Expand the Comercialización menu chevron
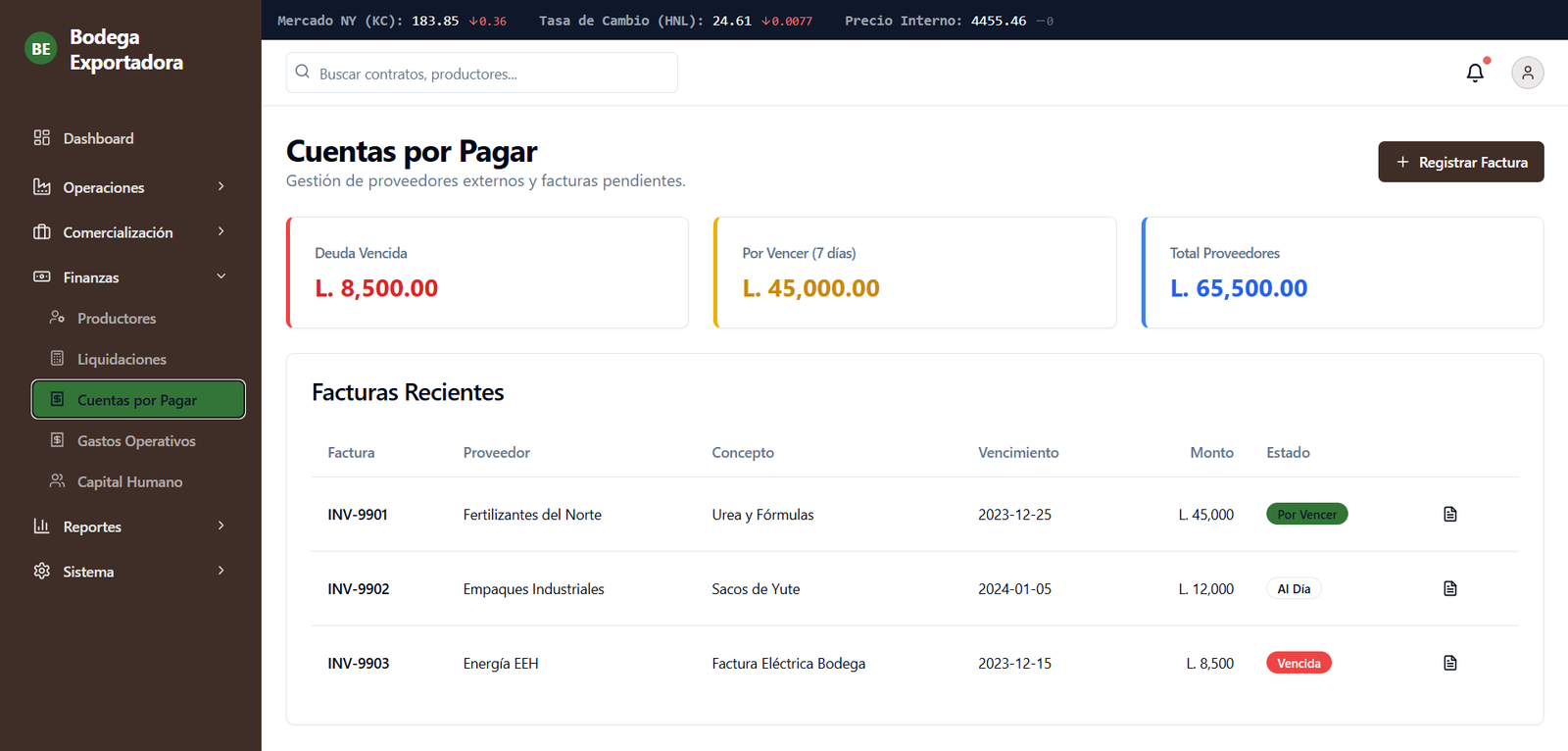 pyautogui.click(x=220, y=231)
